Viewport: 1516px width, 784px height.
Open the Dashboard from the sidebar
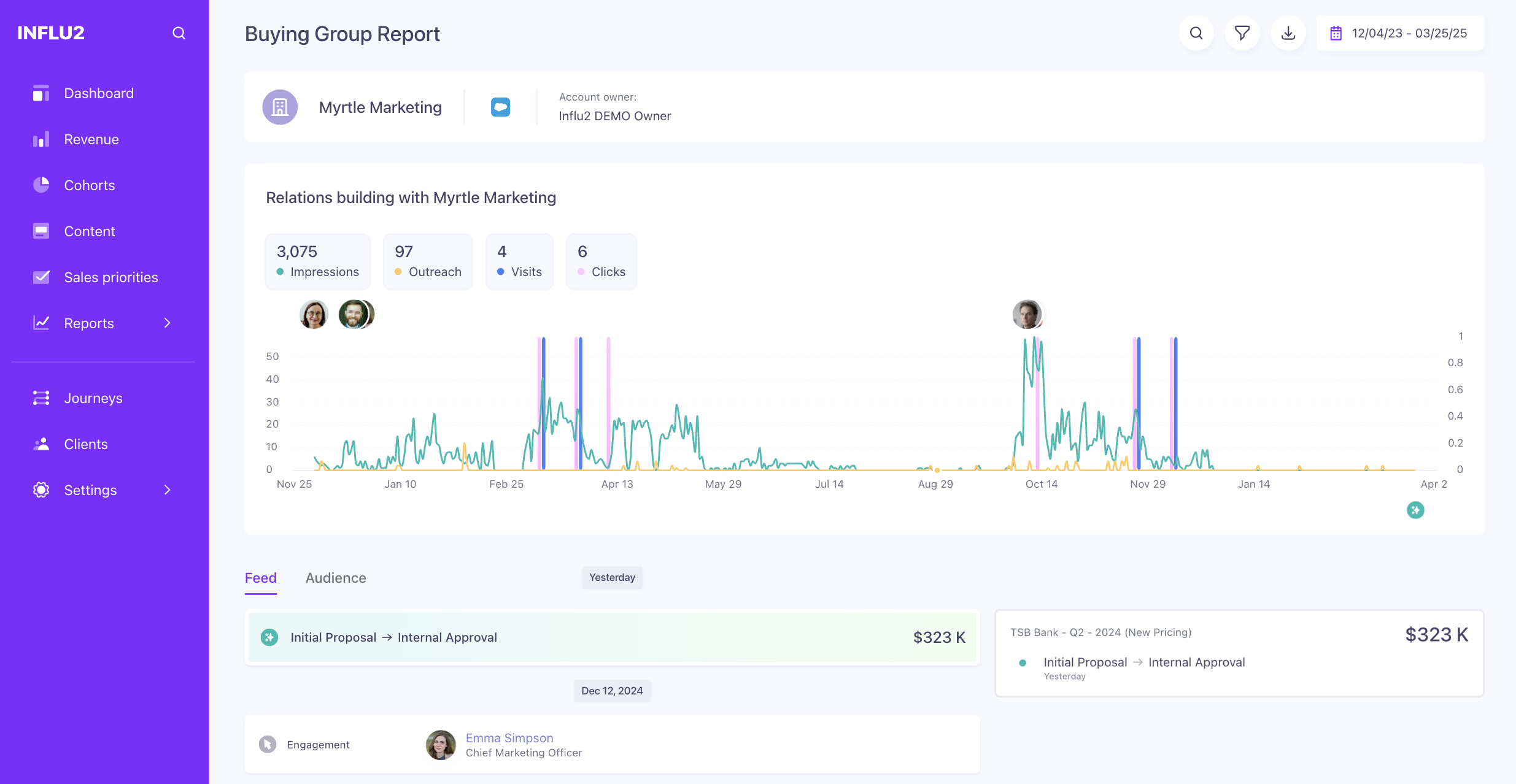coord(99,93)
